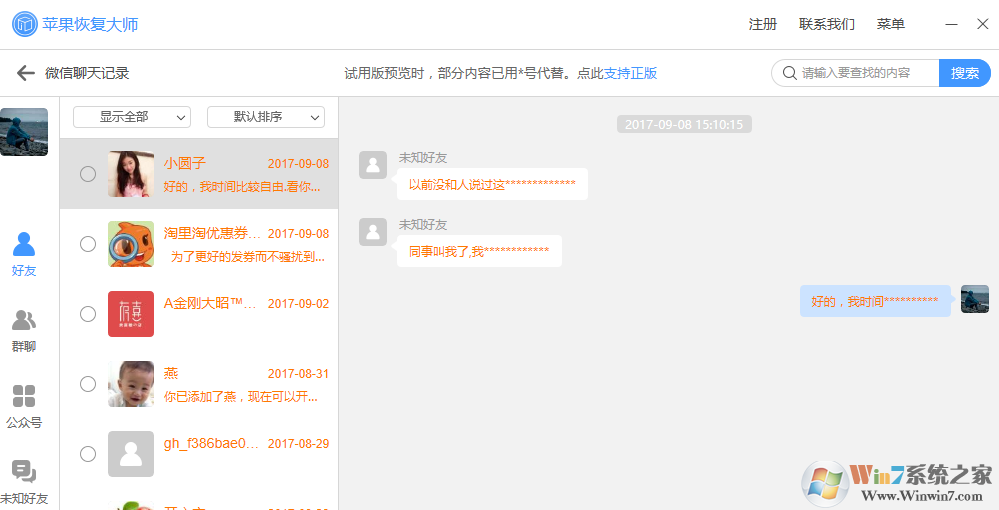This screenshot has width=999, height=510.
Task: Click 为了更好的发券而不骚扰到 preview text
Action: point(248,257)
